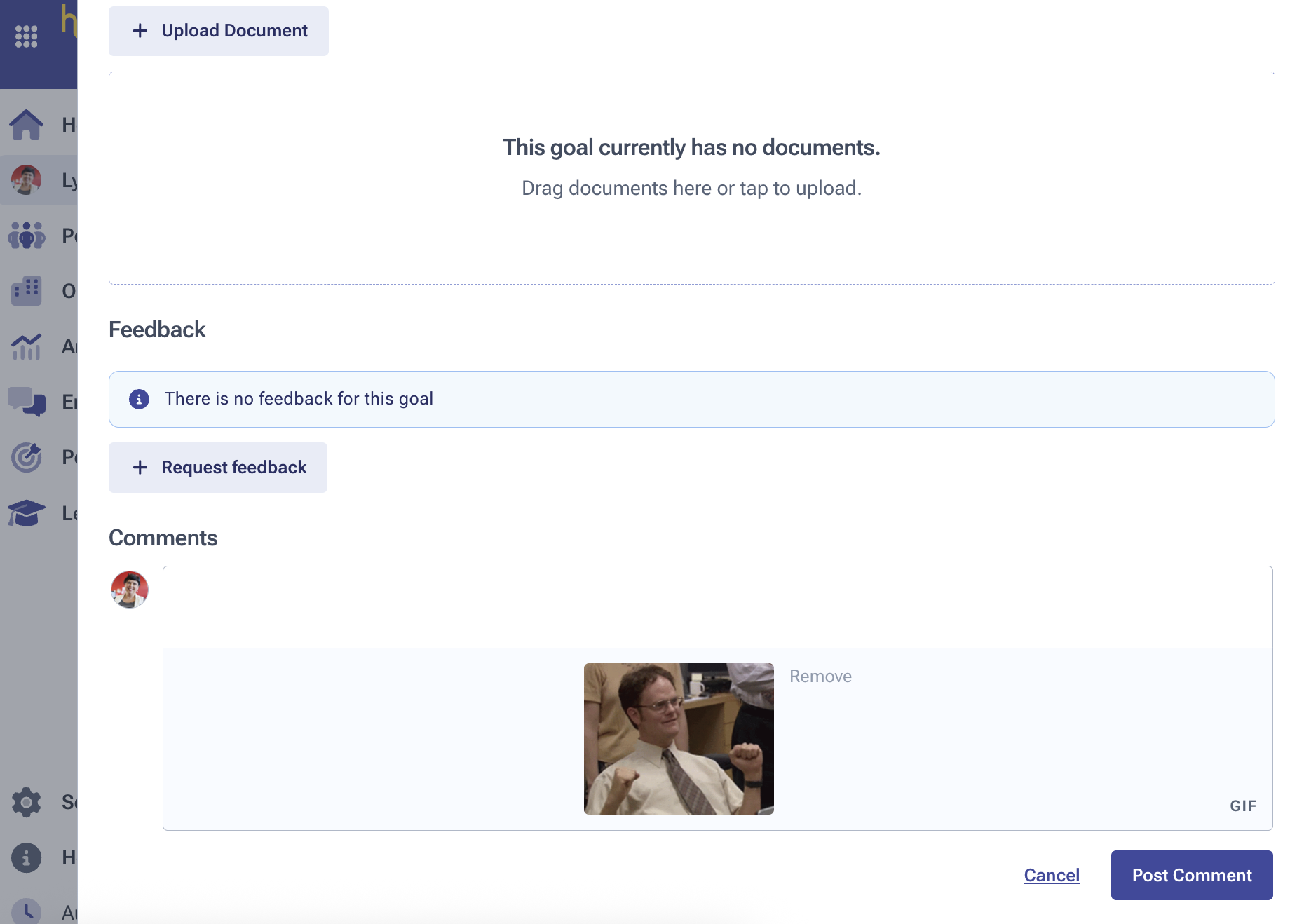
Task: Open profile via sidebar avatar photo
Action: click(x=26, y=180)
